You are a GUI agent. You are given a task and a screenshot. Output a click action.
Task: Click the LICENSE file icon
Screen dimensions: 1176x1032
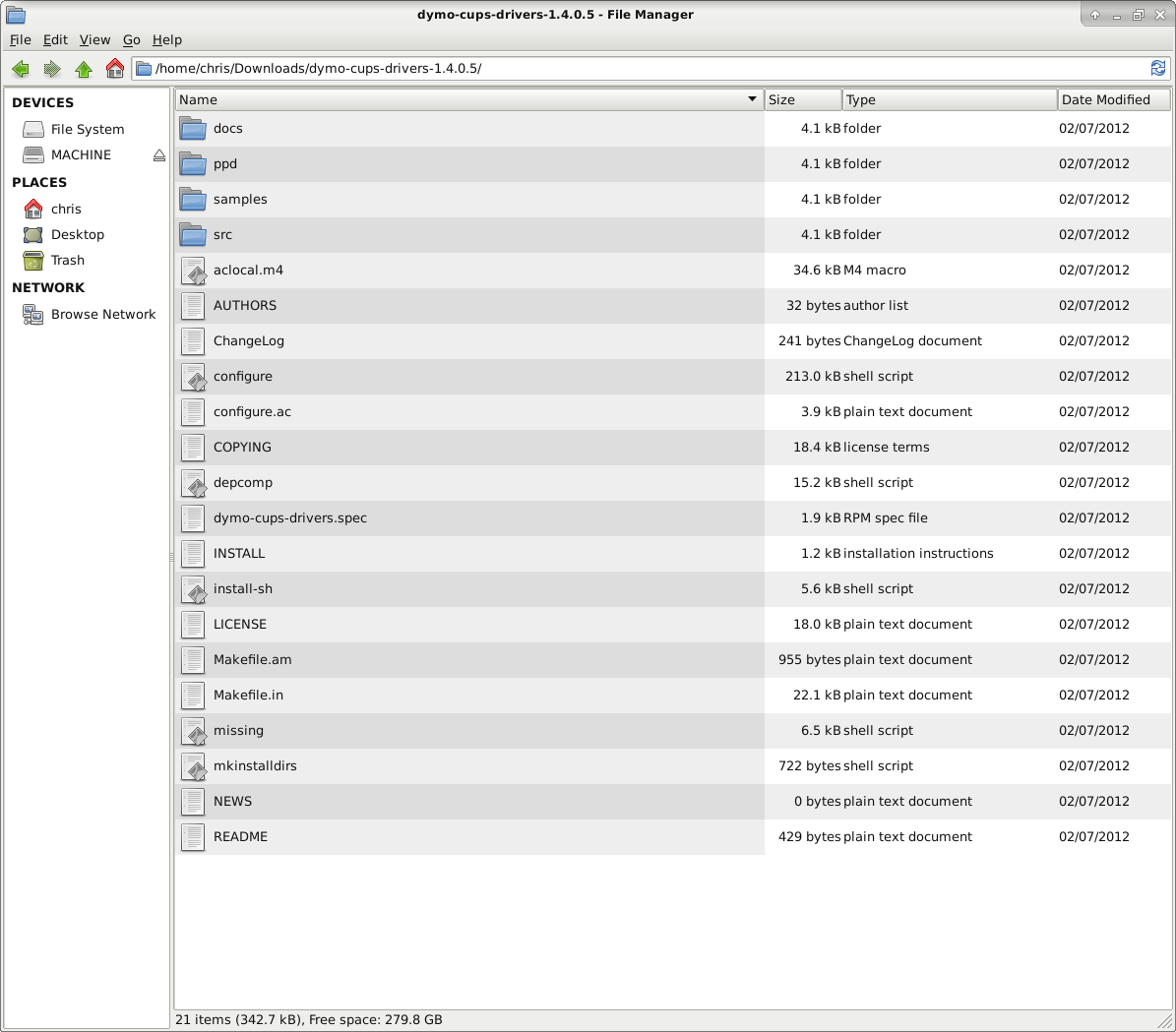[x=194, y=624]
